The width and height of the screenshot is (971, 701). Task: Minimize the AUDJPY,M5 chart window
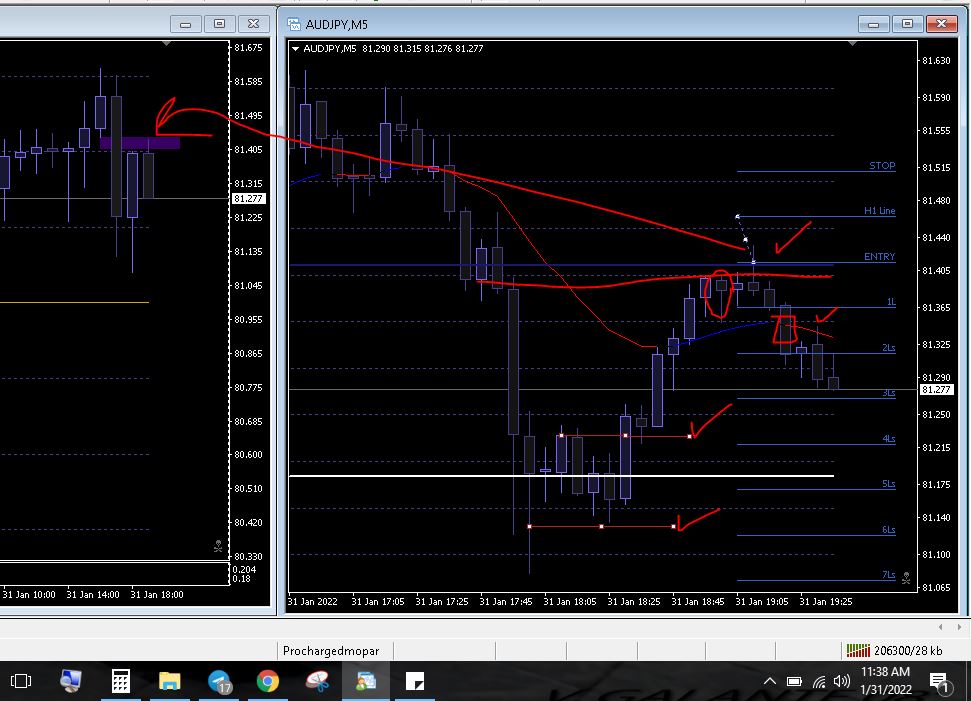point(874,24)
